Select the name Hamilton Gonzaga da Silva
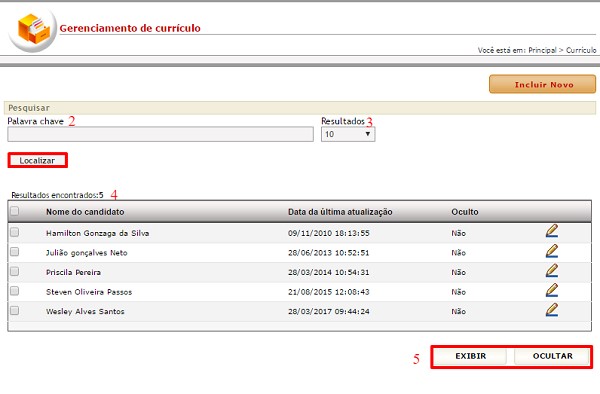Viewport: 600px width, 394px height. (x=98, y=233)
